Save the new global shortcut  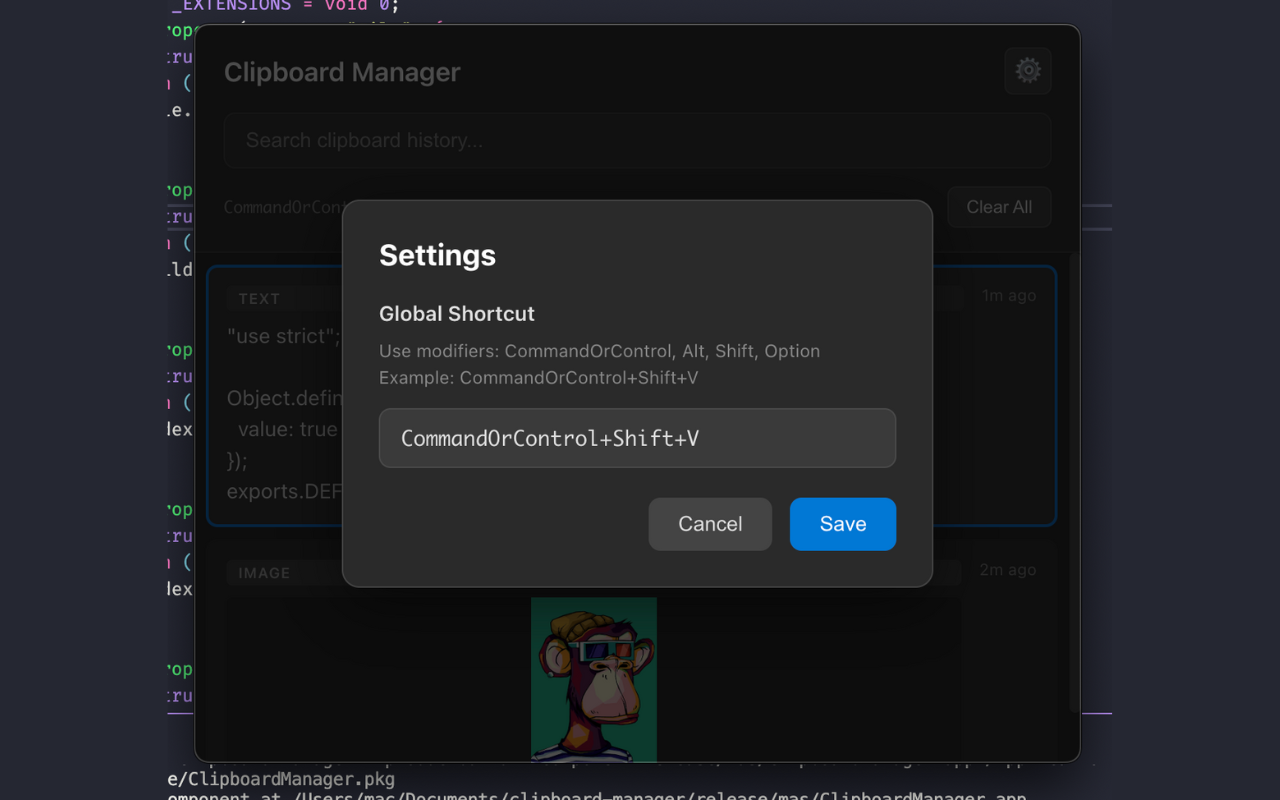pos(842,524)
